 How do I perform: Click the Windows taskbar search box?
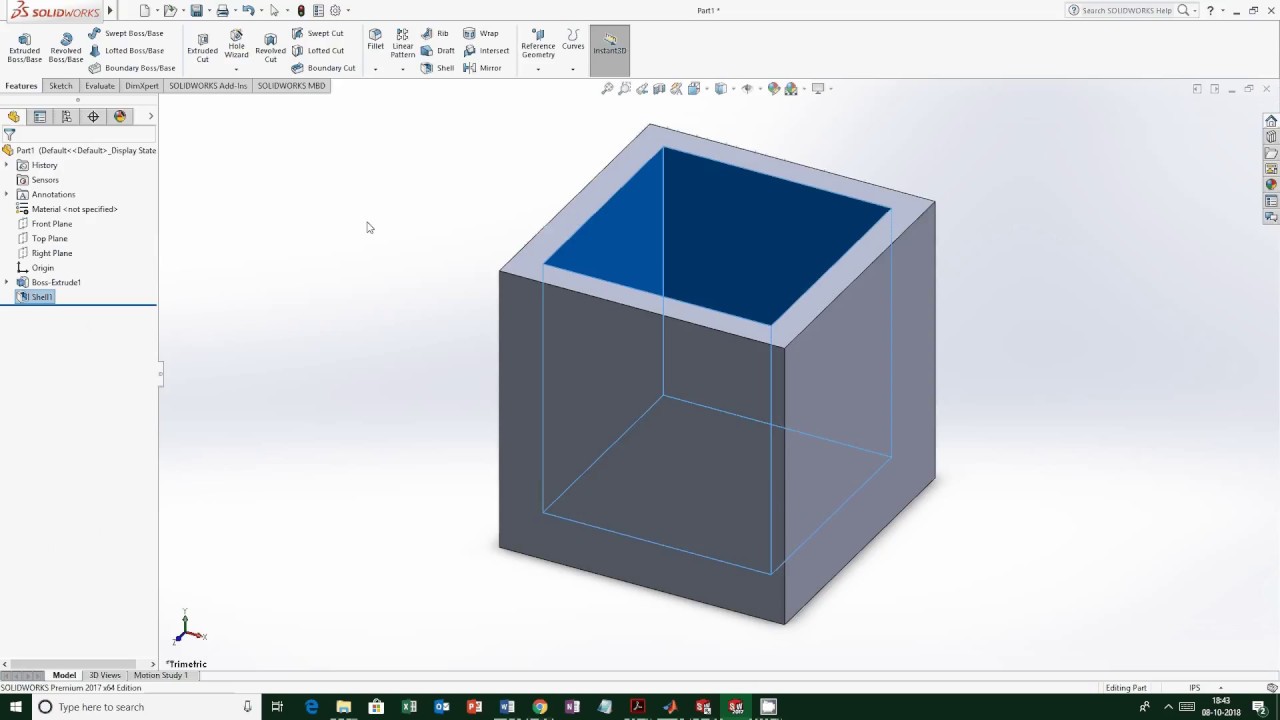tap(145, 707)
